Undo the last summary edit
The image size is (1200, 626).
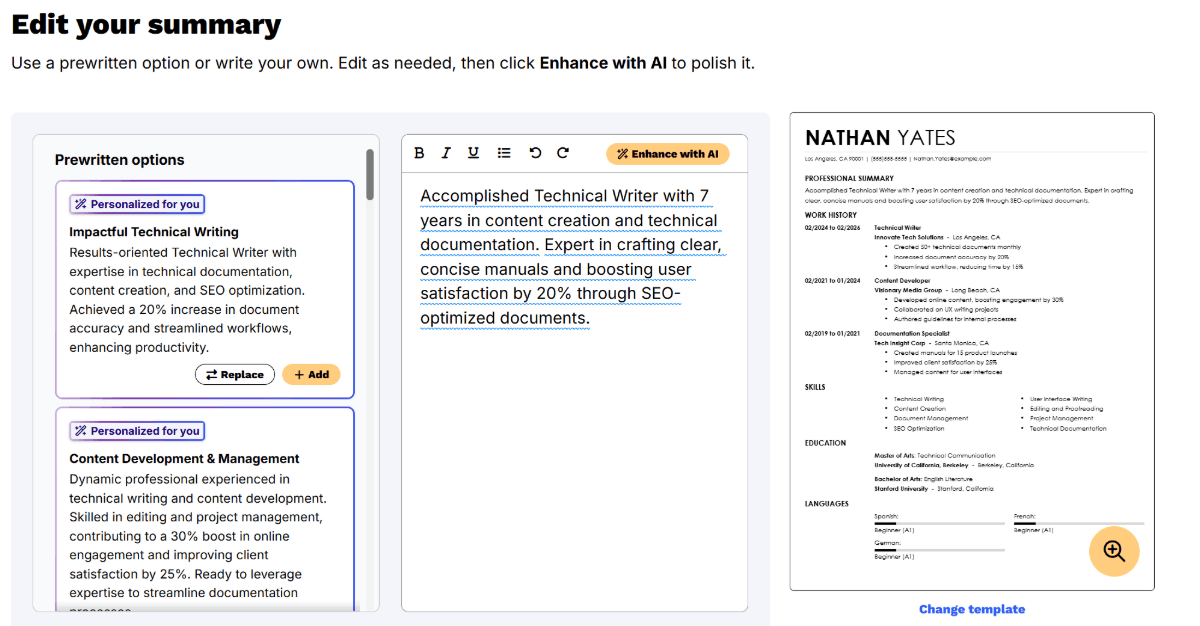click(535, 152)
